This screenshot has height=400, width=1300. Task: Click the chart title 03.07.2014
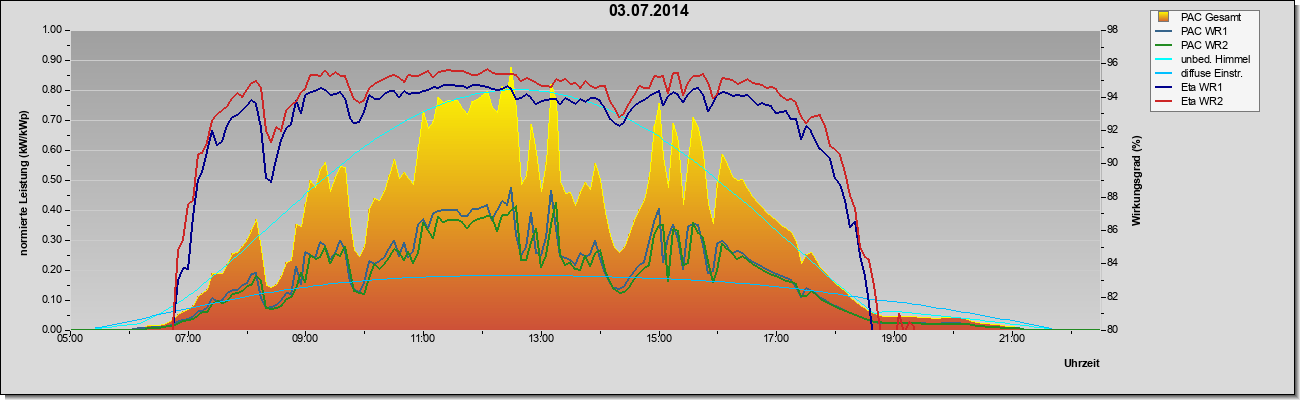click(x=649, y=11)
